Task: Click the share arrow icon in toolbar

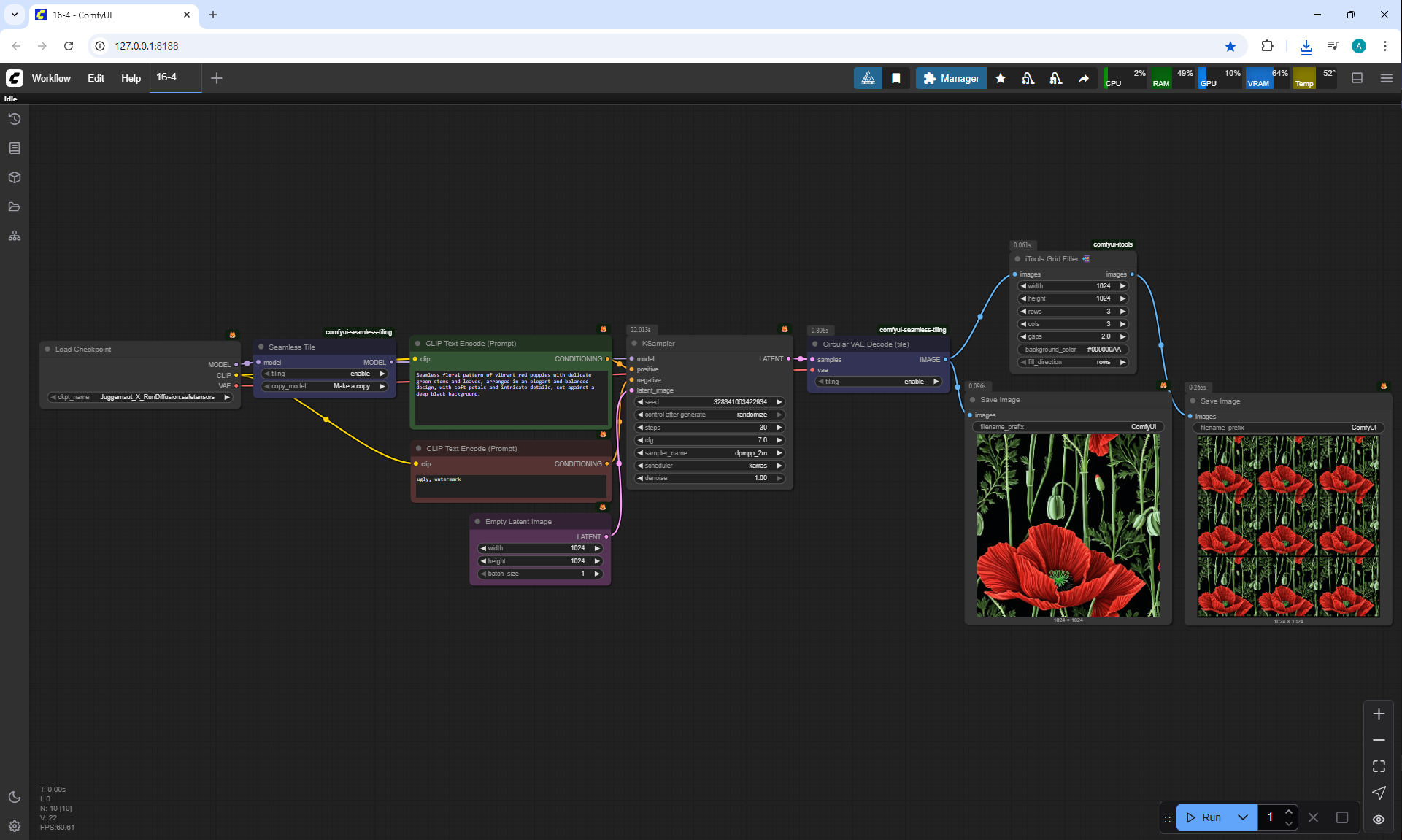Action: (1084, 78)
